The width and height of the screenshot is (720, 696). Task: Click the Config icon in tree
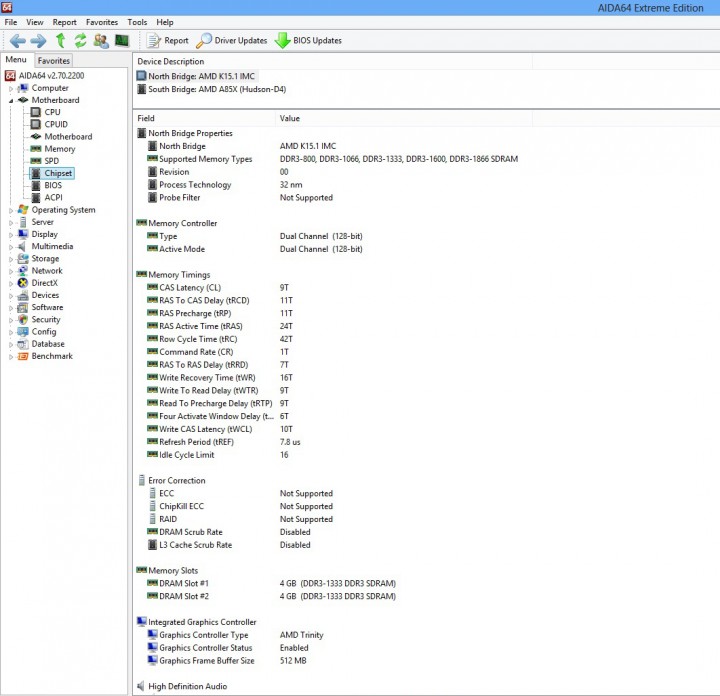[x=22, y=331]
